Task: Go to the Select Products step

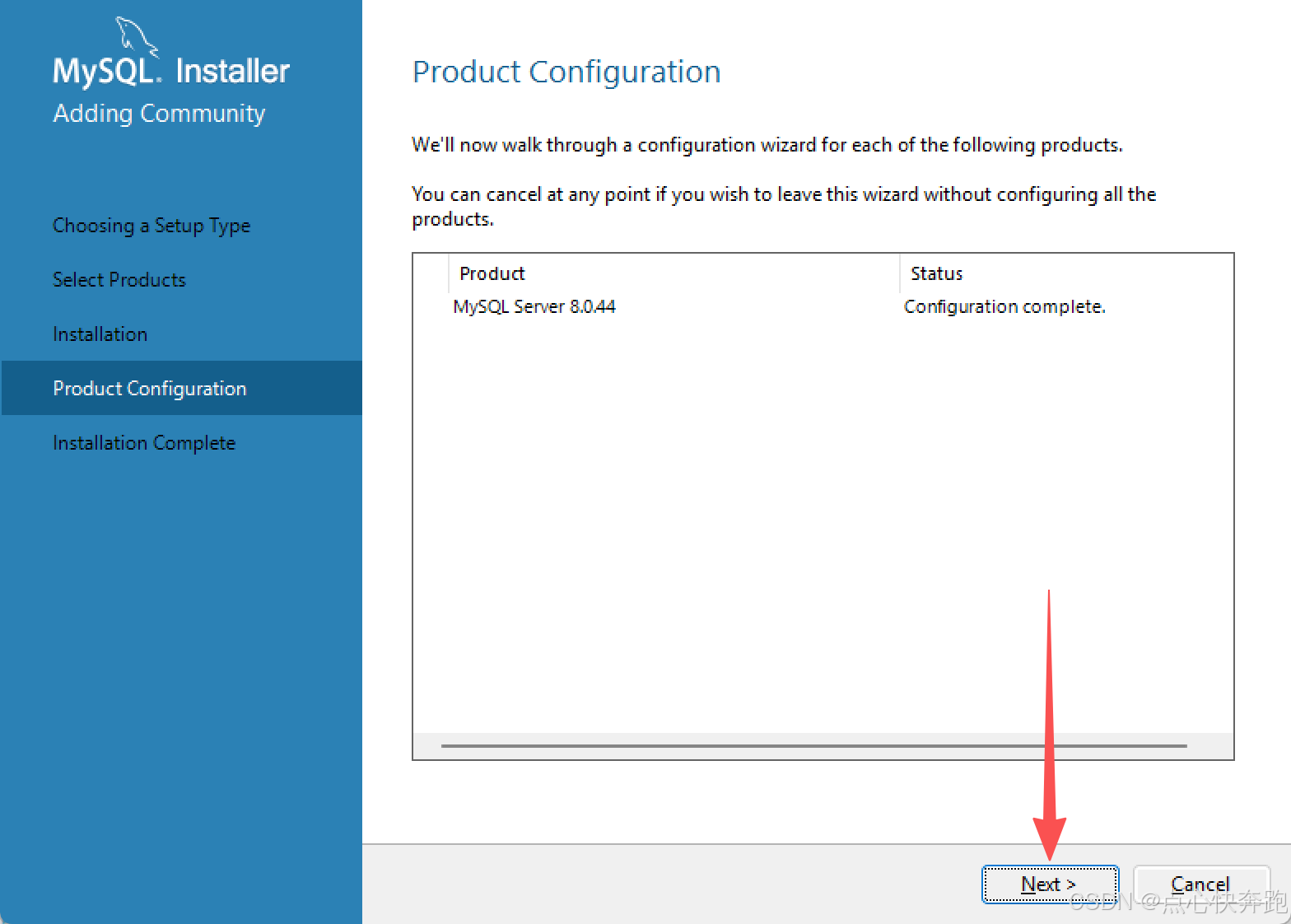Action: point(119,280)
